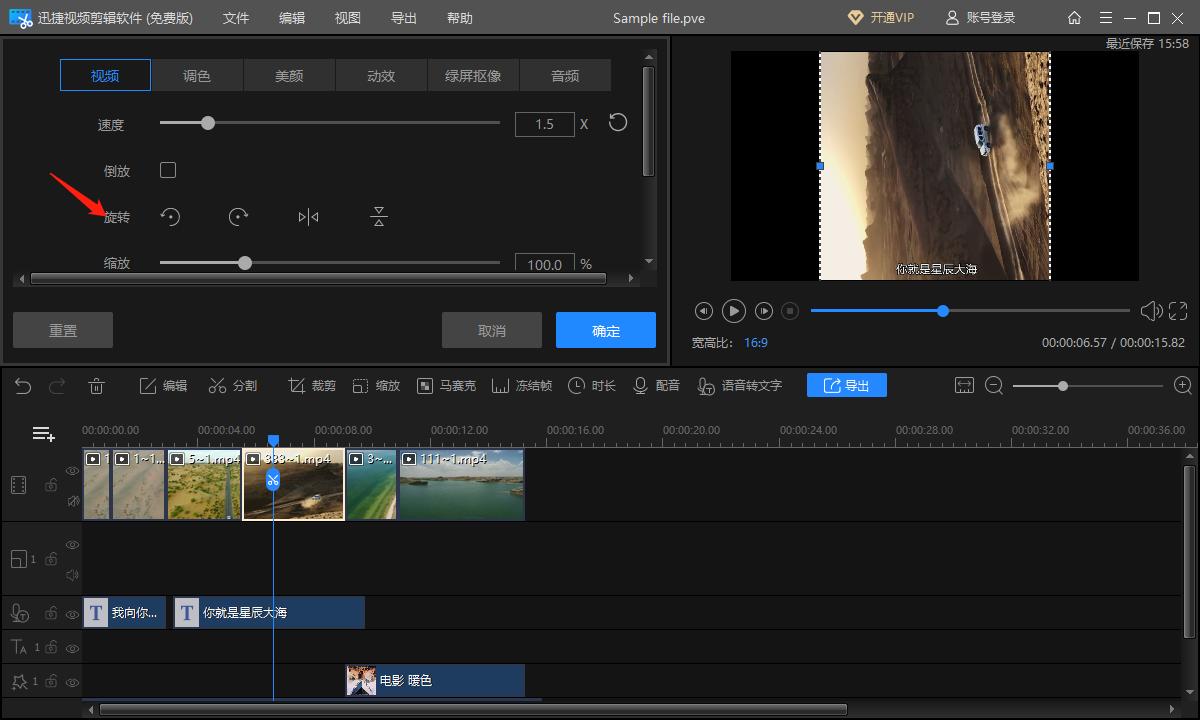Image resolution: width=1200 pixels, height=720 pixels.
Task: Step back to the previous frame in the preview
Action: pyautogui.click(x=703, y=311)
